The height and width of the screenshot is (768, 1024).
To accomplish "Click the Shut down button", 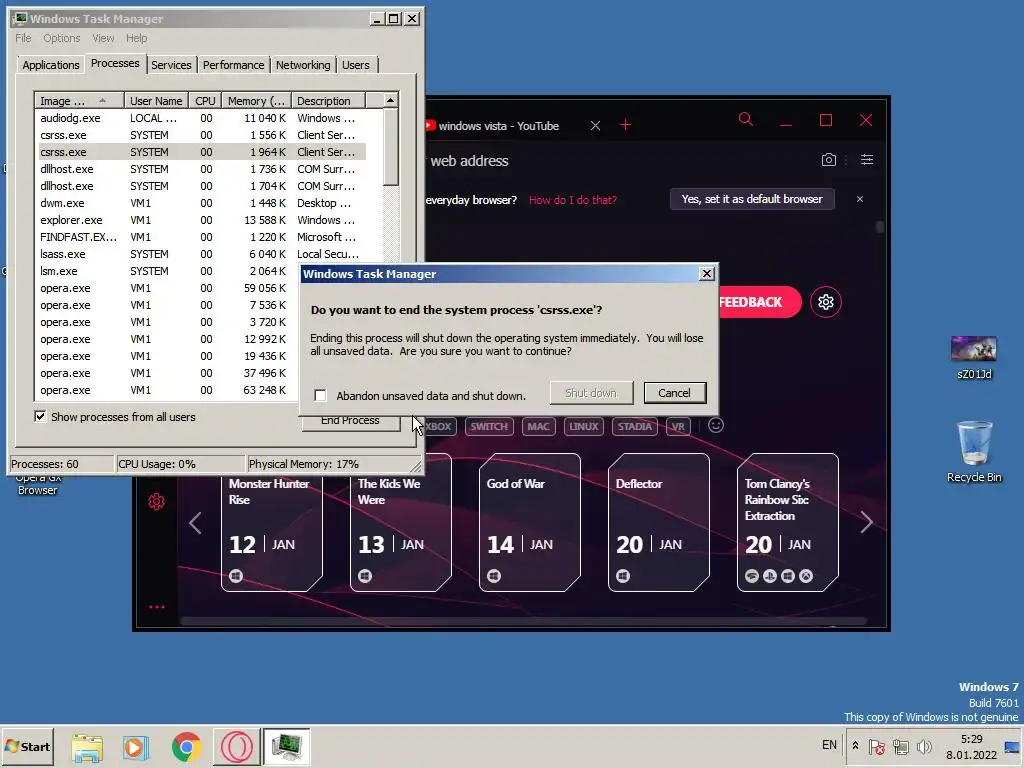I will pyautogui.click(x=591, y=392).
